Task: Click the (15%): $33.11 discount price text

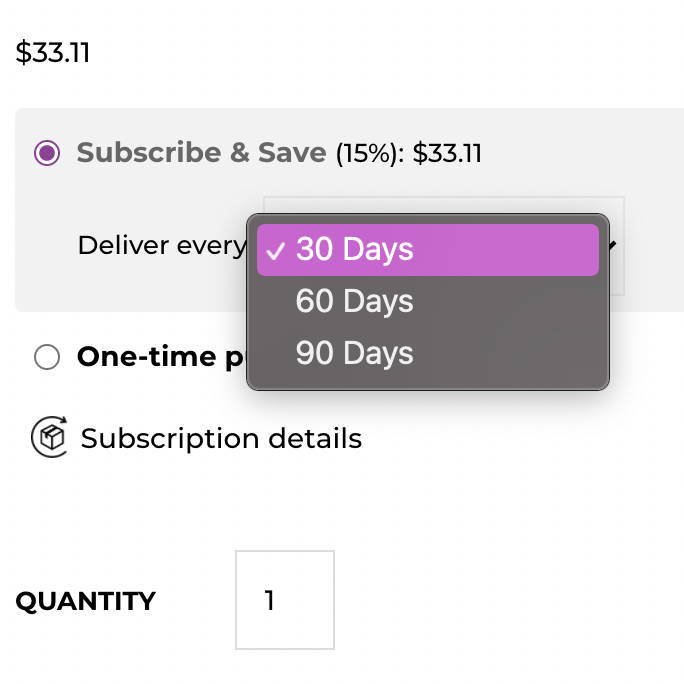Action: coord(409,154)
